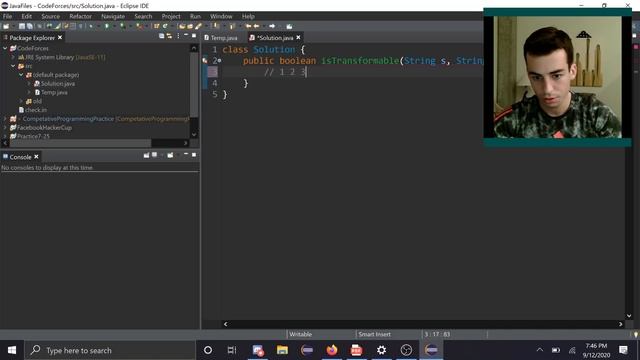Go to the previous edit location arrow

pyautogui.click(x=248, y=26)
